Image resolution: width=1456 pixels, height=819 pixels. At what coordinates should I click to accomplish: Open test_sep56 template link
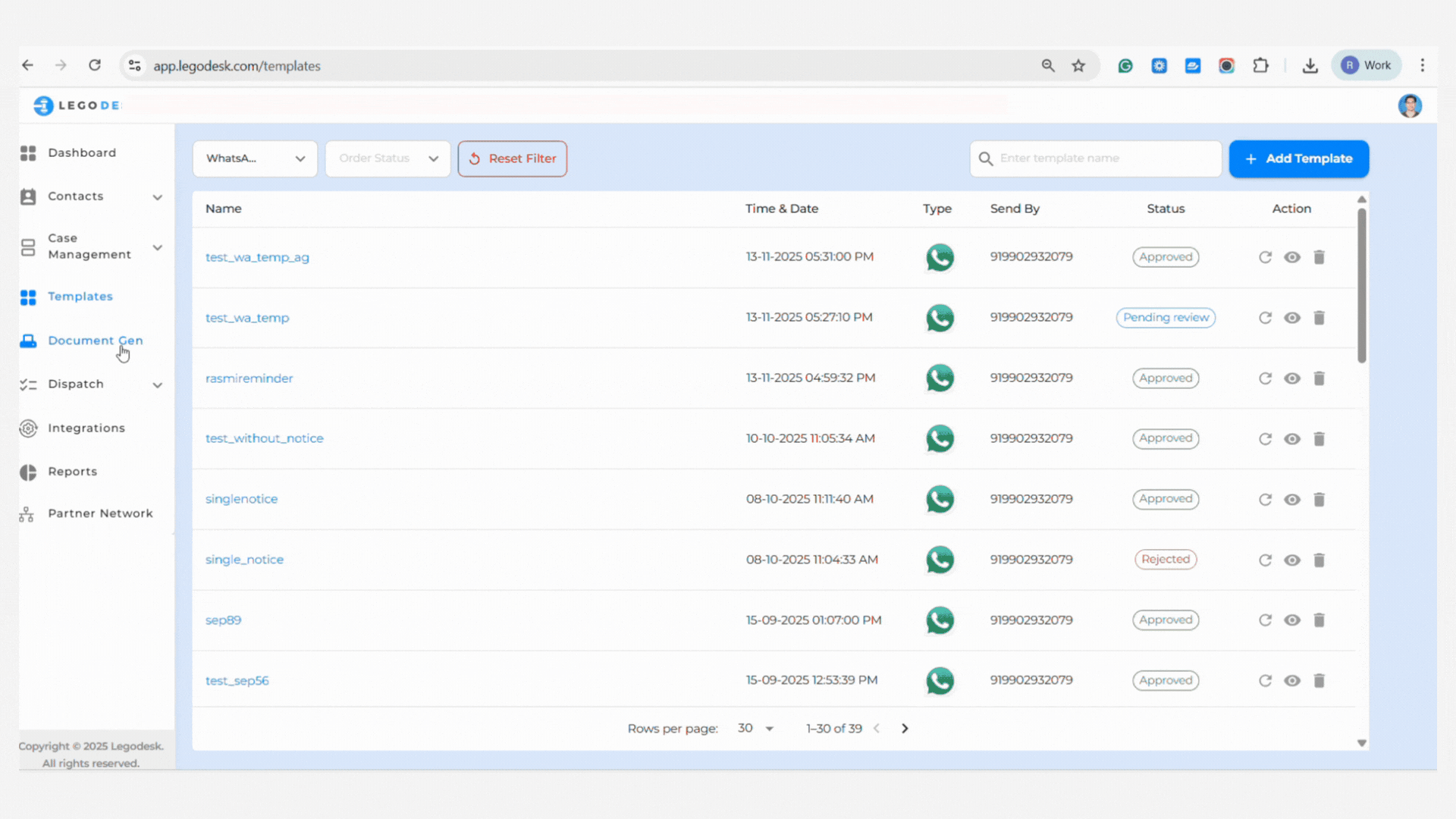coord(237,681)
